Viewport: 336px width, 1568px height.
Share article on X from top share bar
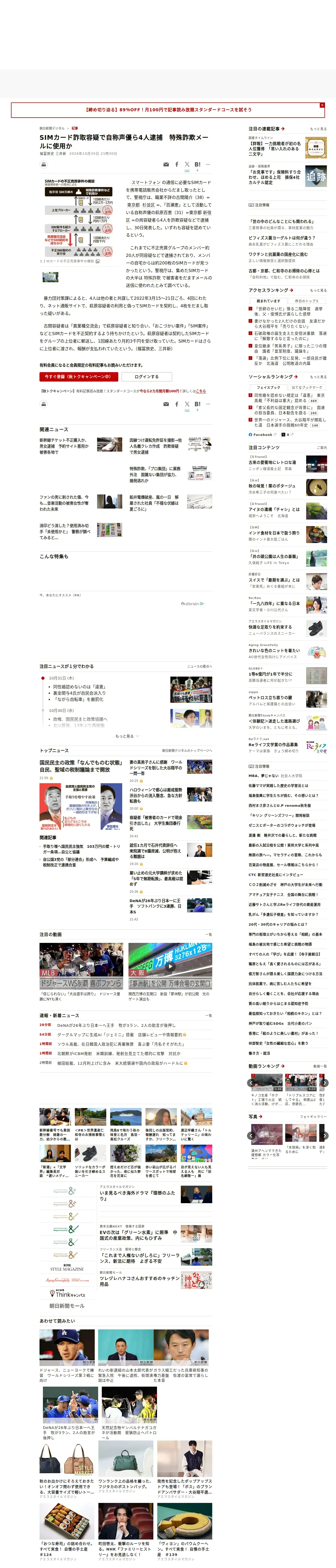187,164
